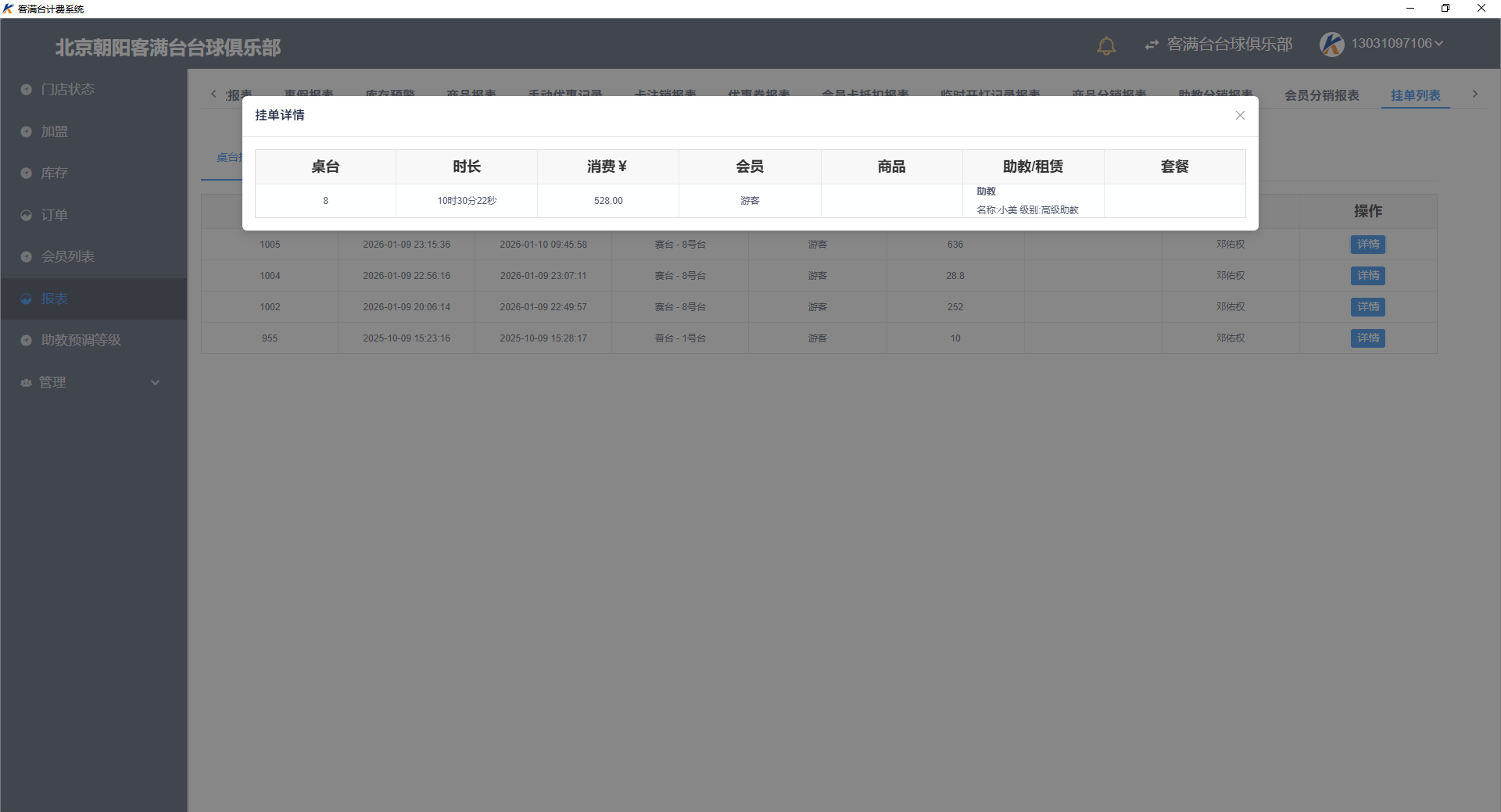The width and height of the screenshot is (1501, 812).
Task: Click the 会员 column header in dialog
Action: (750, 166)
